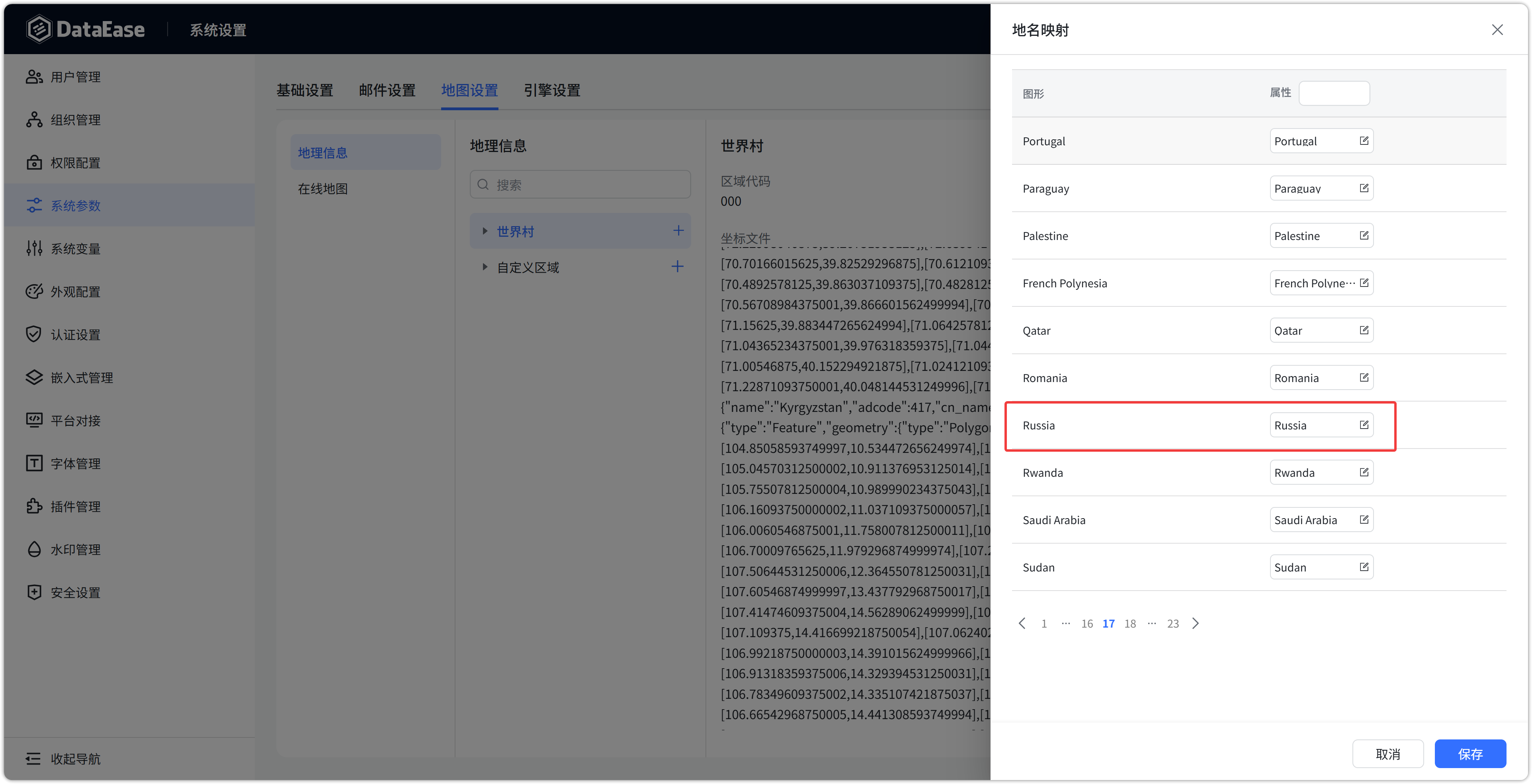Click search magnifier icon in 地理信息
1532x784 pixels.
[483, 185]
